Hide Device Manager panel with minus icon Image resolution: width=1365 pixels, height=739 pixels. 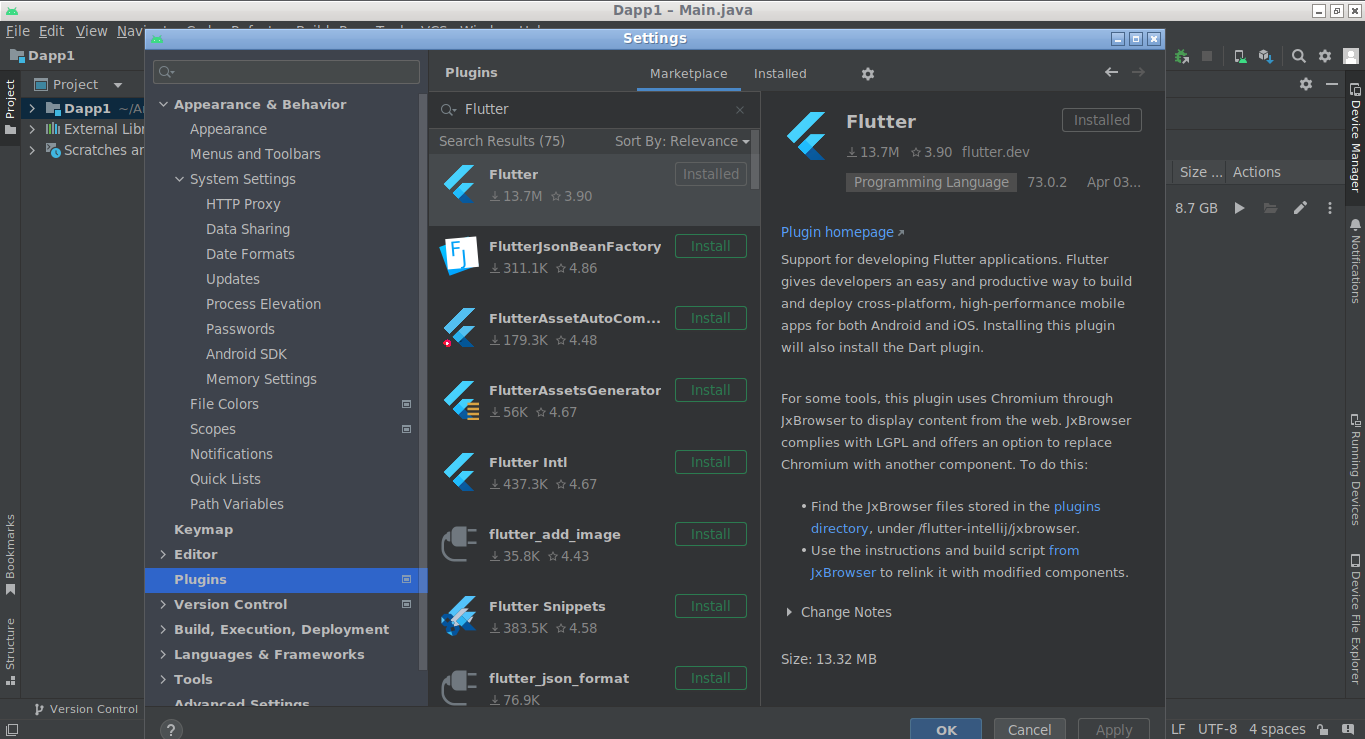point(1332,84)
